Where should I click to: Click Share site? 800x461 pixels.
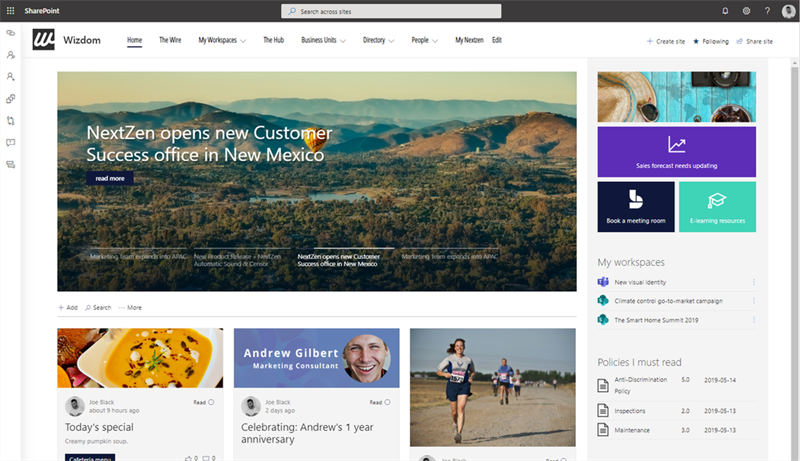[755, 41]
